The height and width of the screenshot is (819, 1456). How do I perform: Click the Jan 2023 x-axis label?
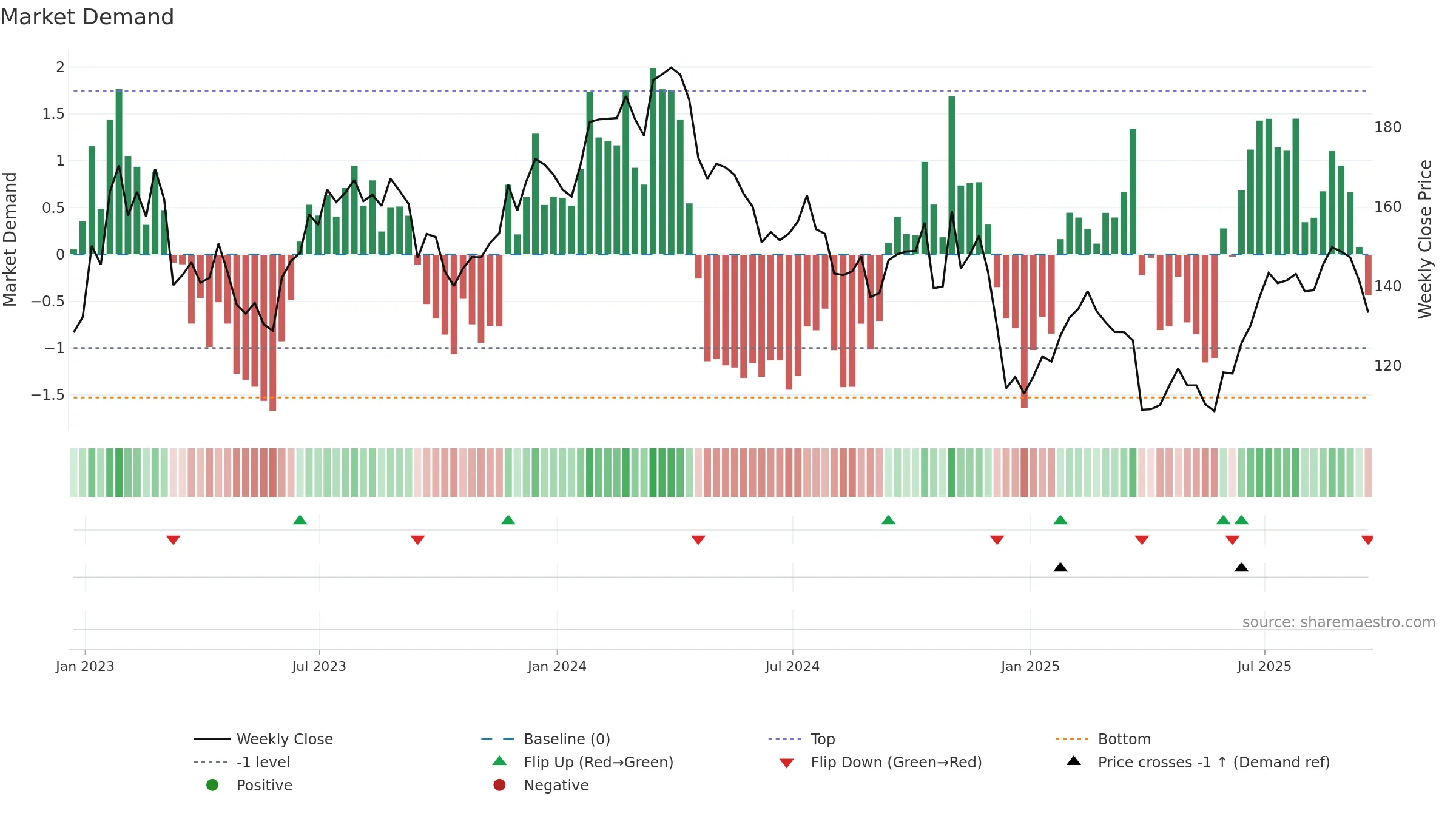coord(85,666)
